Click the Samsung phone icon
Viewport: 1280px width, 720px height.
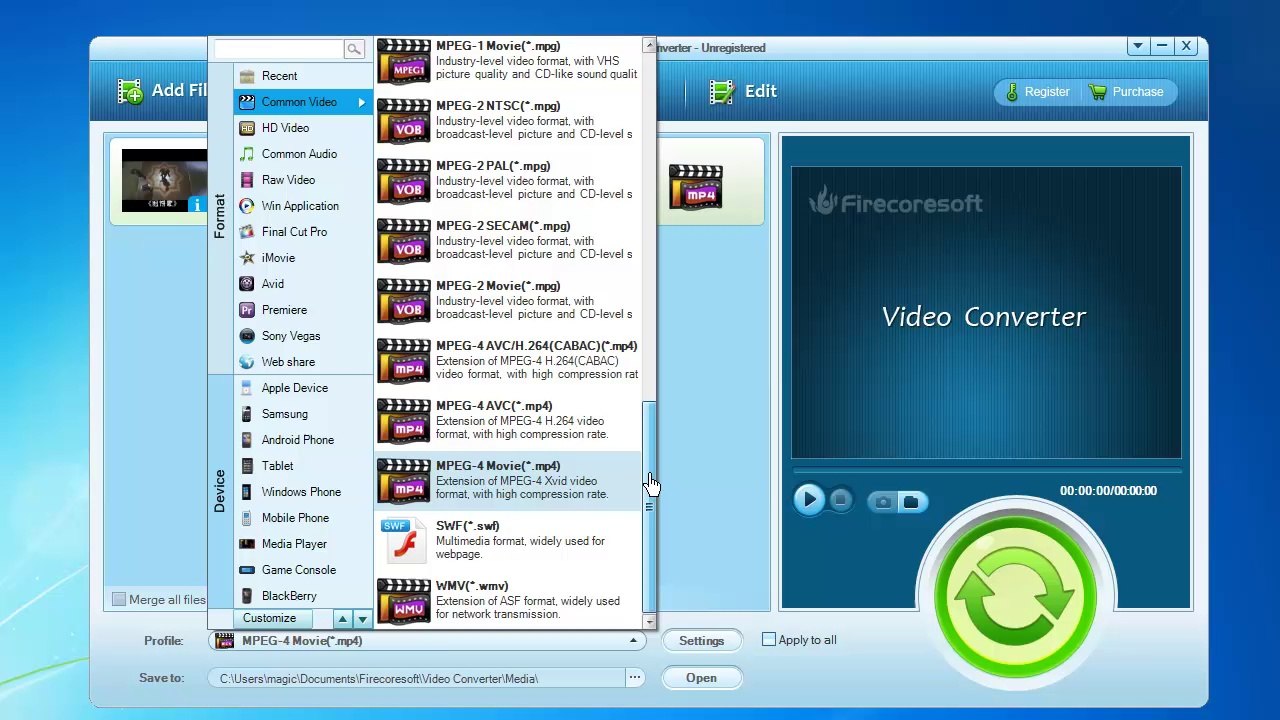click(x=247, y=414)
